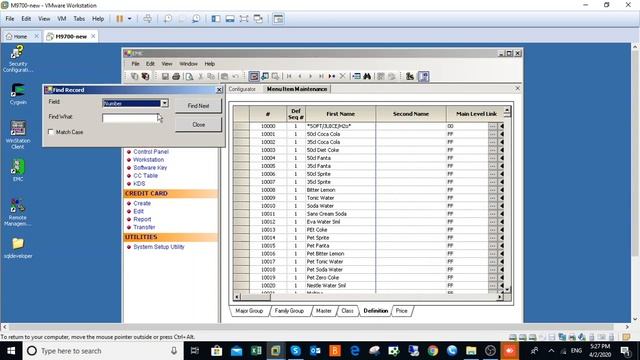Open the EMC File menu
The image size is (640, 360).
[135, 64]
